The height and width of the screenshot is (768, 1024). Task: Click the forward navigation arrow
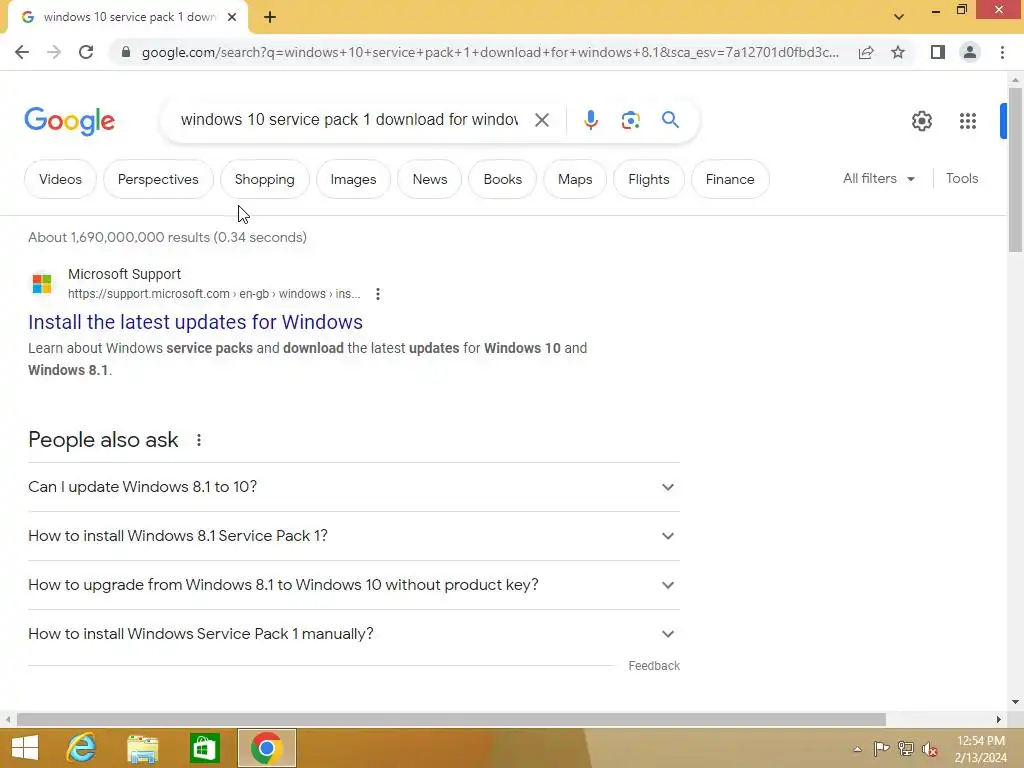pos(54,52)
